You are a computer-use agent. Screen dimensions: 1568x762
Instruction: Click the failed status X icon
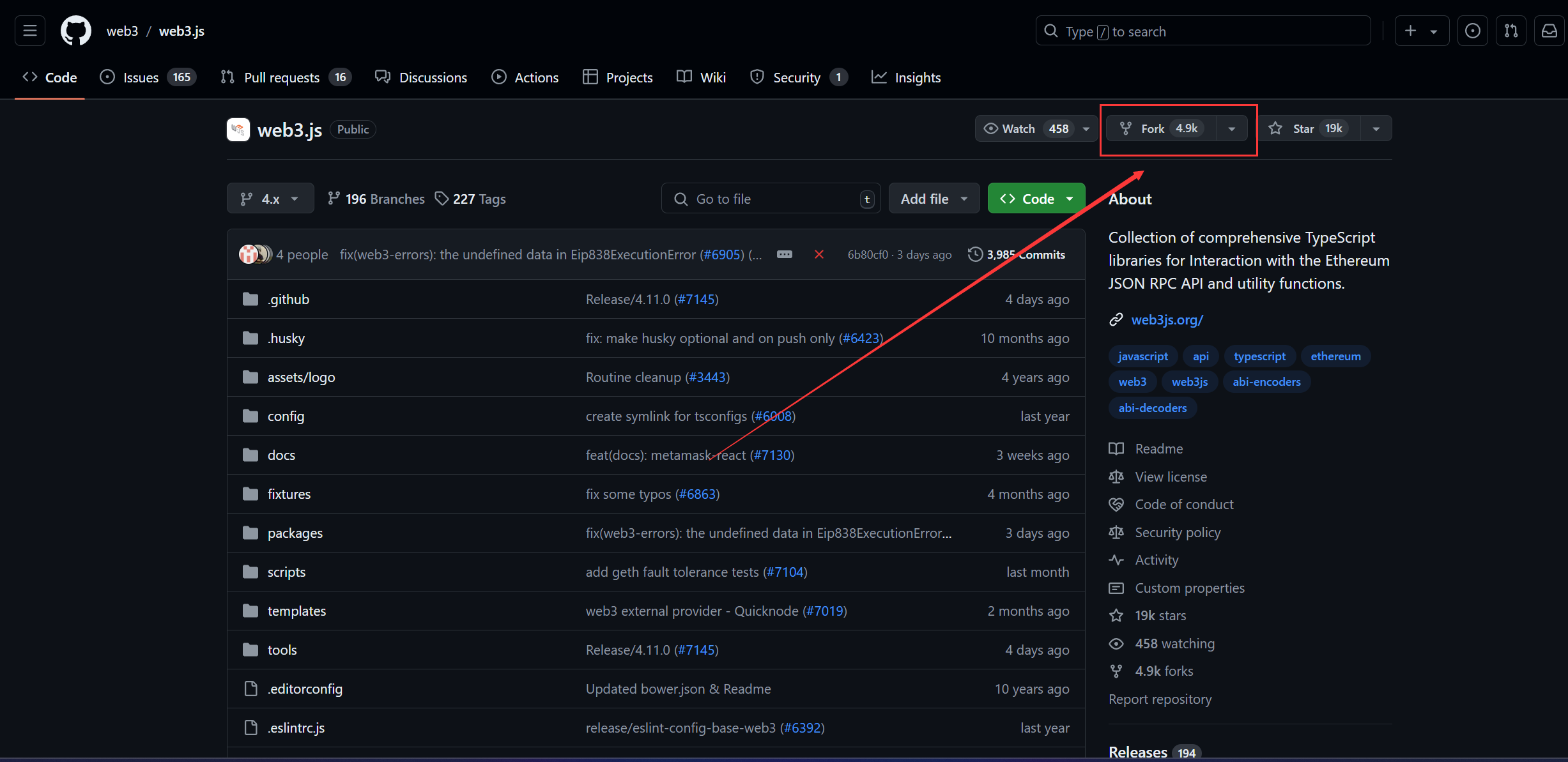819,255
